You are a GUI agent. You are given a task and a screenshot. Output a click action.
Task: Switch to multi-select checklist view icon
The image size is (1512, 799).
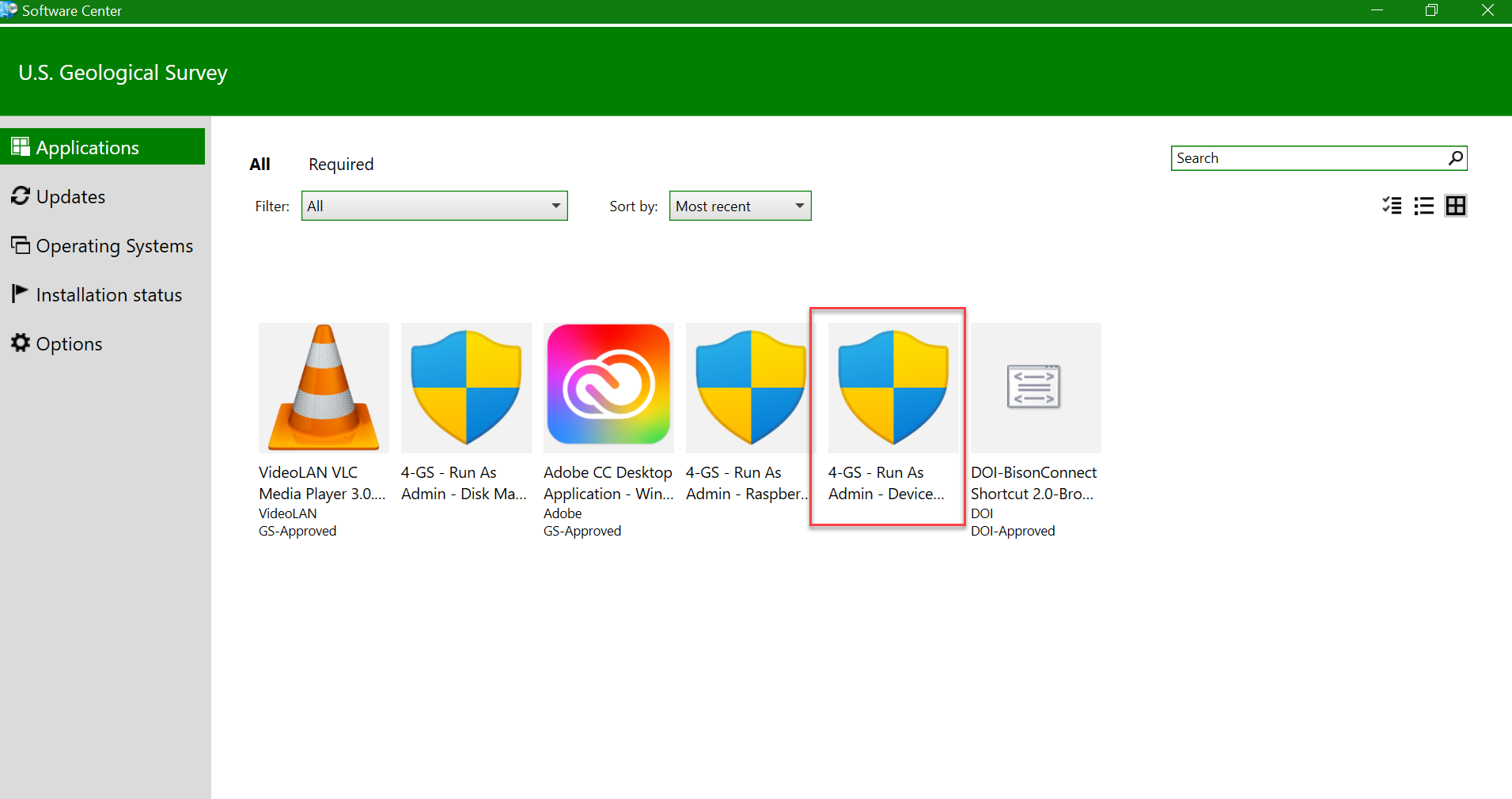[1392, 206]
